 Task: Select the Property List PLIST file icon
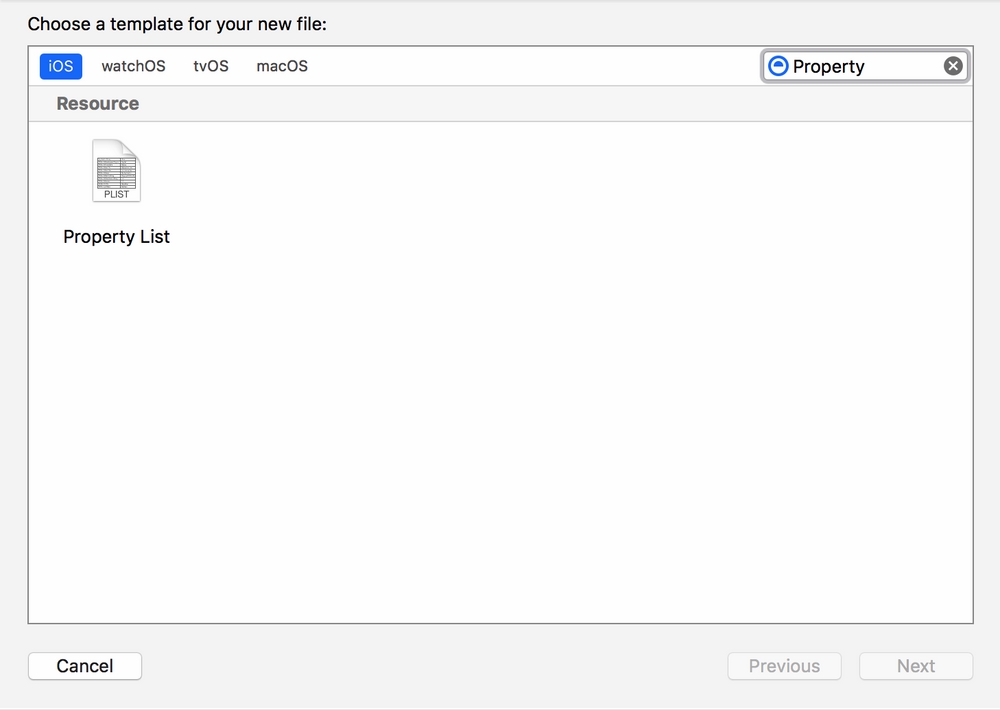point(116,170)
